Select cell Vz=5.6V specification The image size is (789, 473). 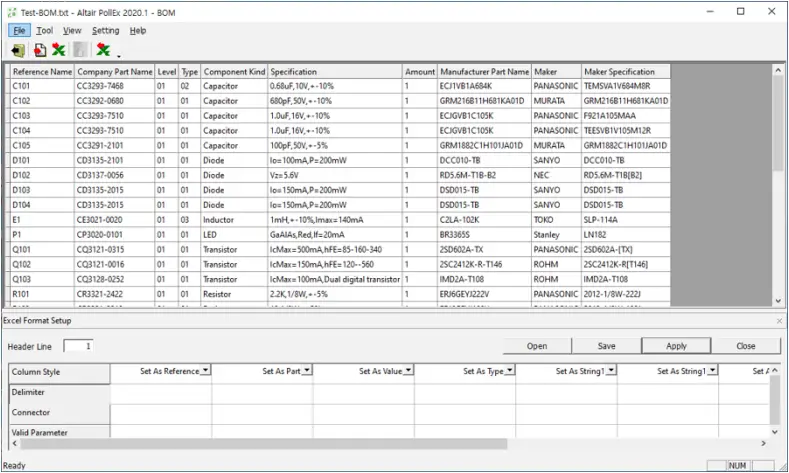tap(335, 175)
